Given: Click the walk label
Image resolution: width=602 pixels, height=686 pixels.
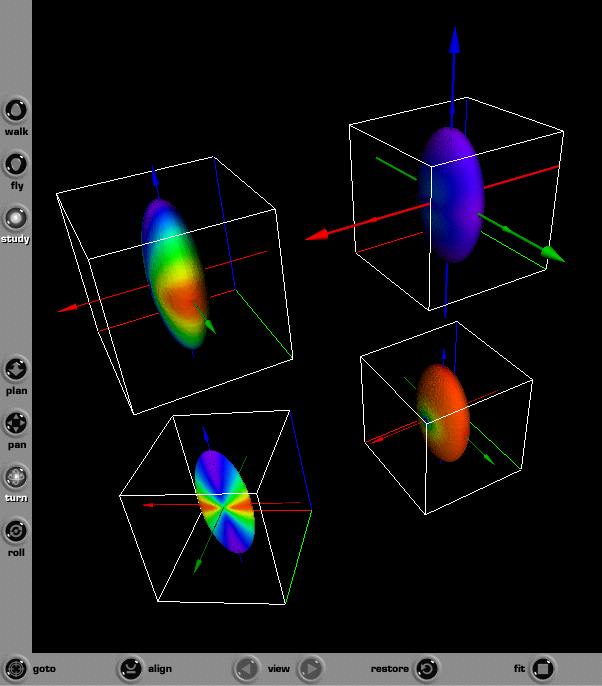Looking at the screenshot, I should [x=17, y=132].
